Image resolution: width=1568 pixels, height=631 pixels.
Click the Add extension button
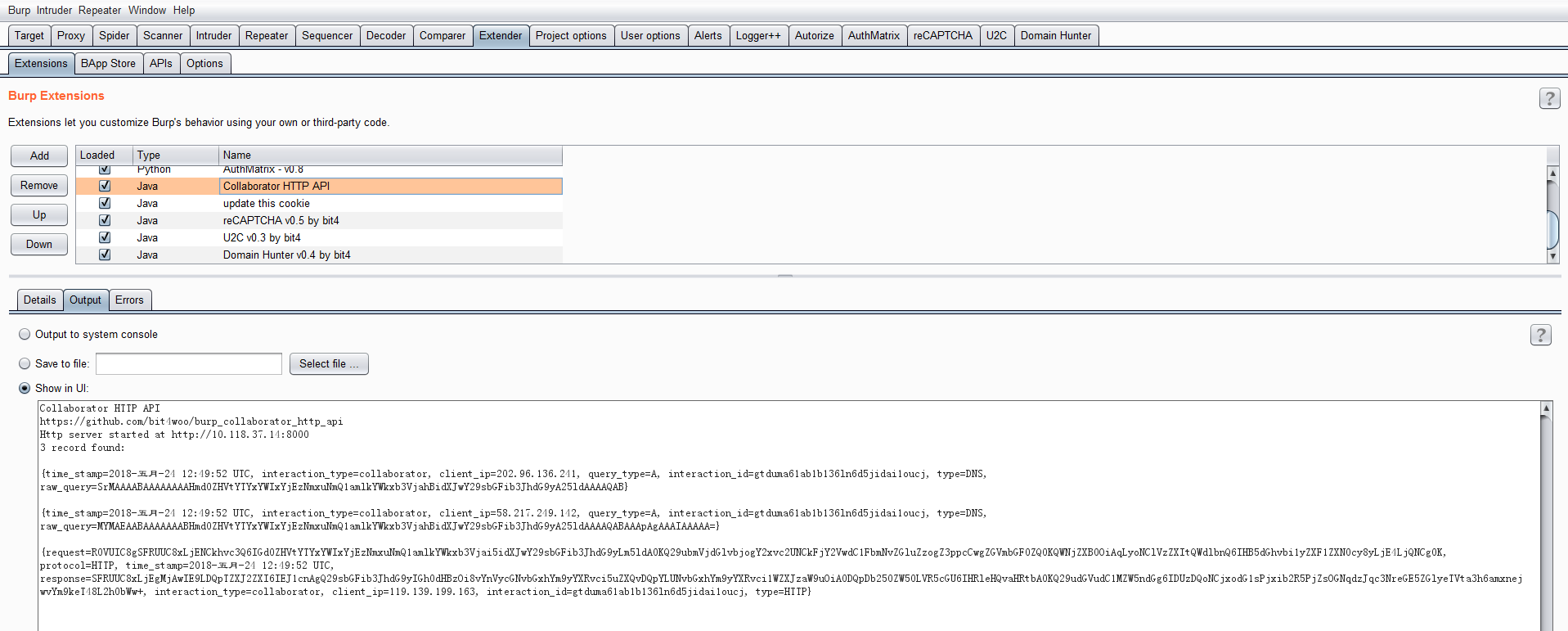pos(39,155)
